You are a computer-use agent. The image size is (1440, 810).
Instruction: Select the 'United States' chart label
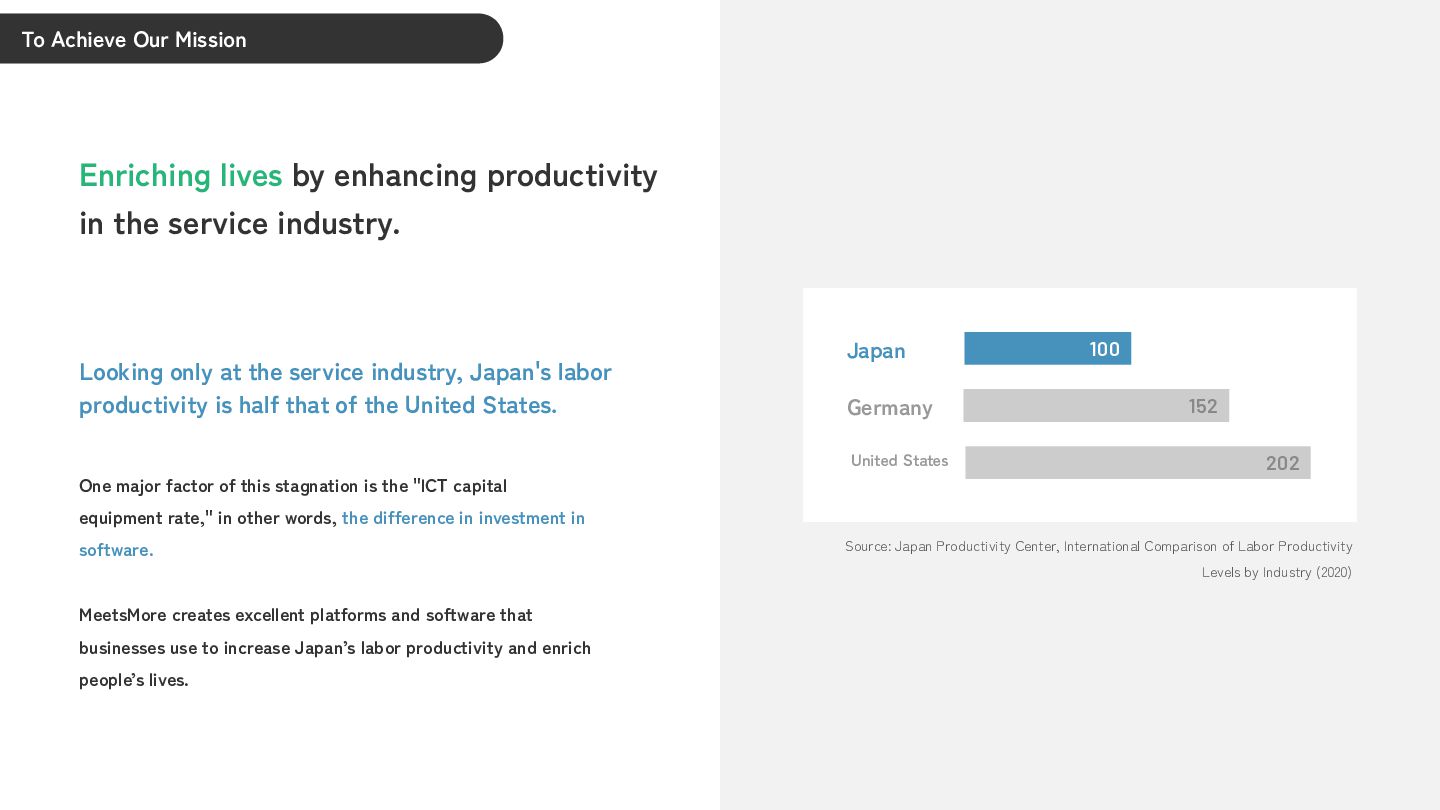(x=899, y=461)
